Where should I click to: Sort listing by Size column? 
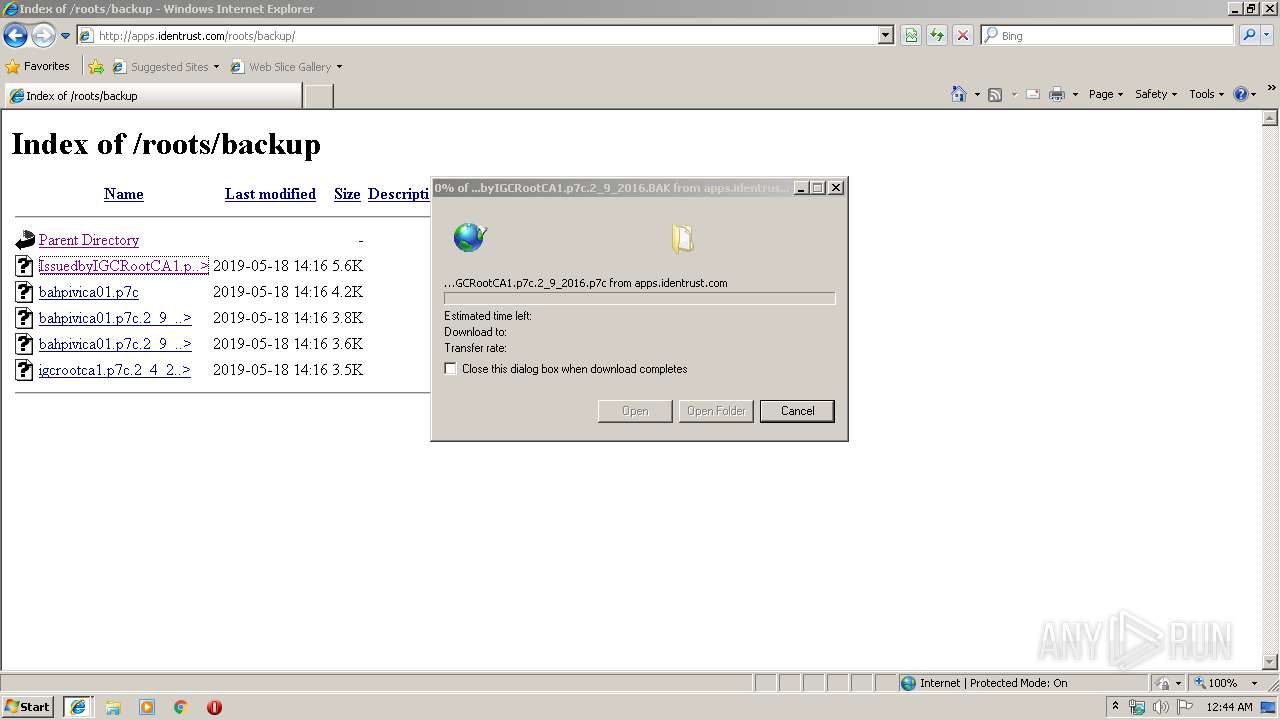click(347, 194)
